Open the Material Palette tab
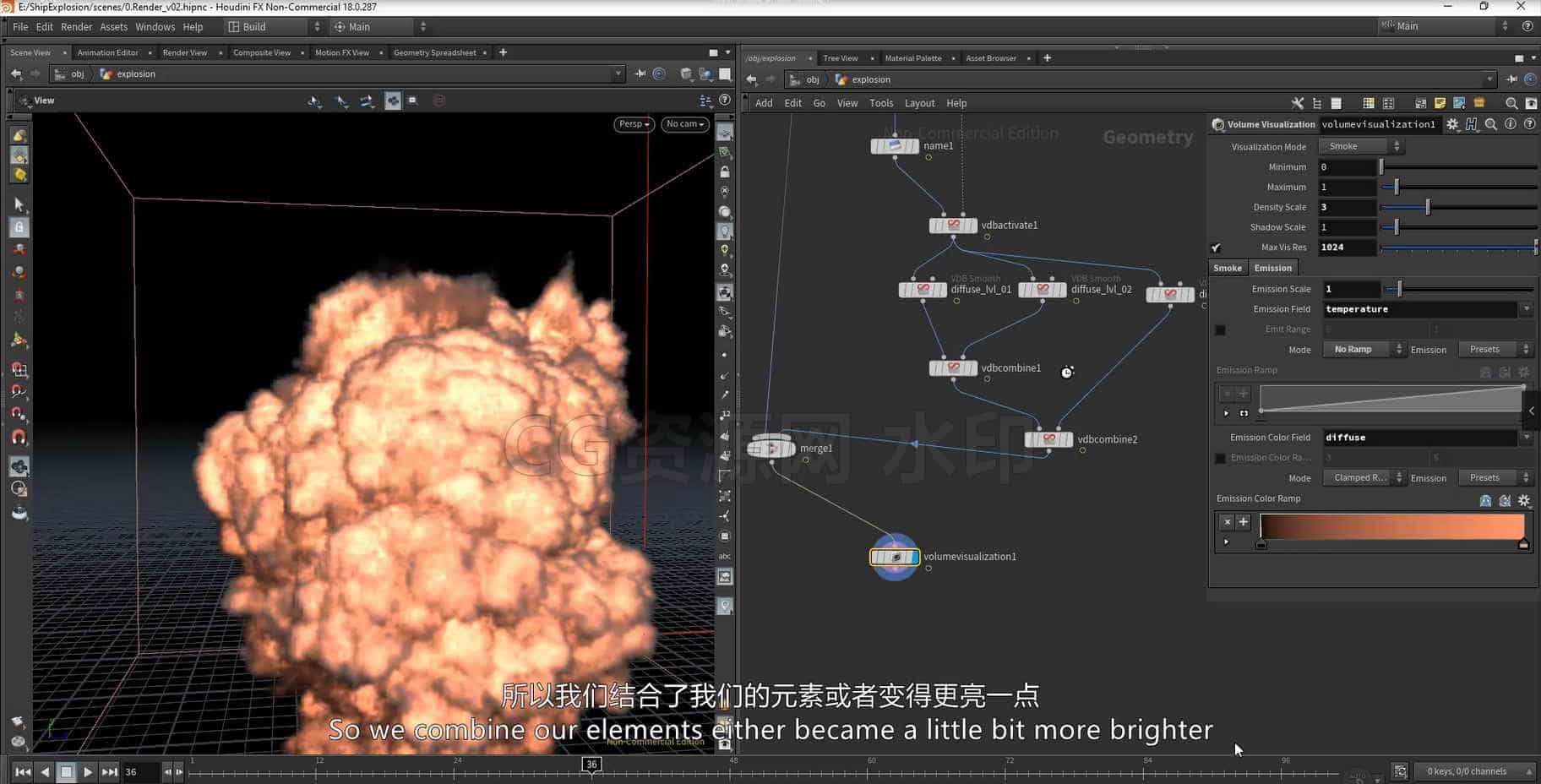 tap(912, 58)
